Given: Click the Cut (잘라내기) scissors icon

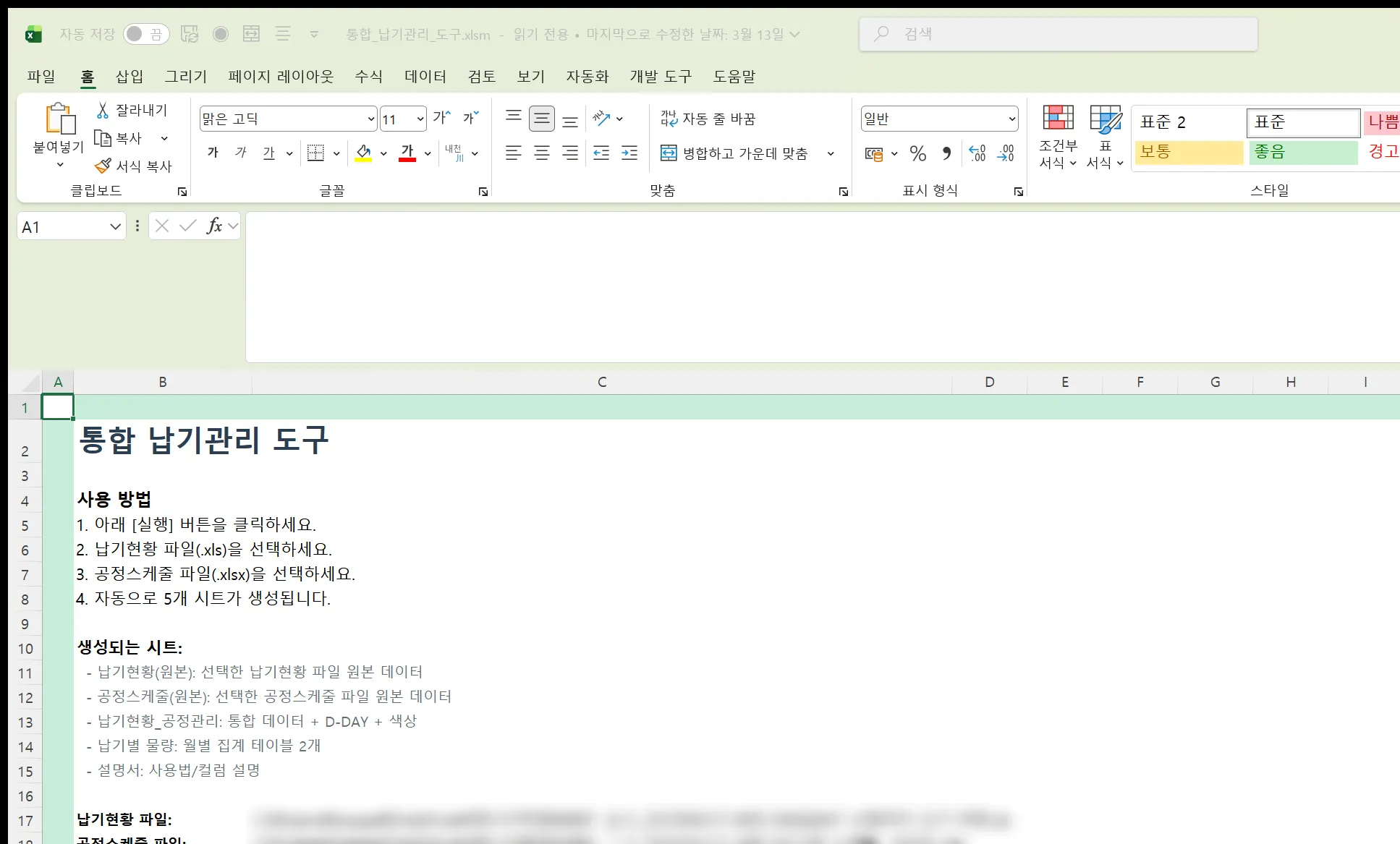Looking at the screenshot, I should click(x=103, y=110).
